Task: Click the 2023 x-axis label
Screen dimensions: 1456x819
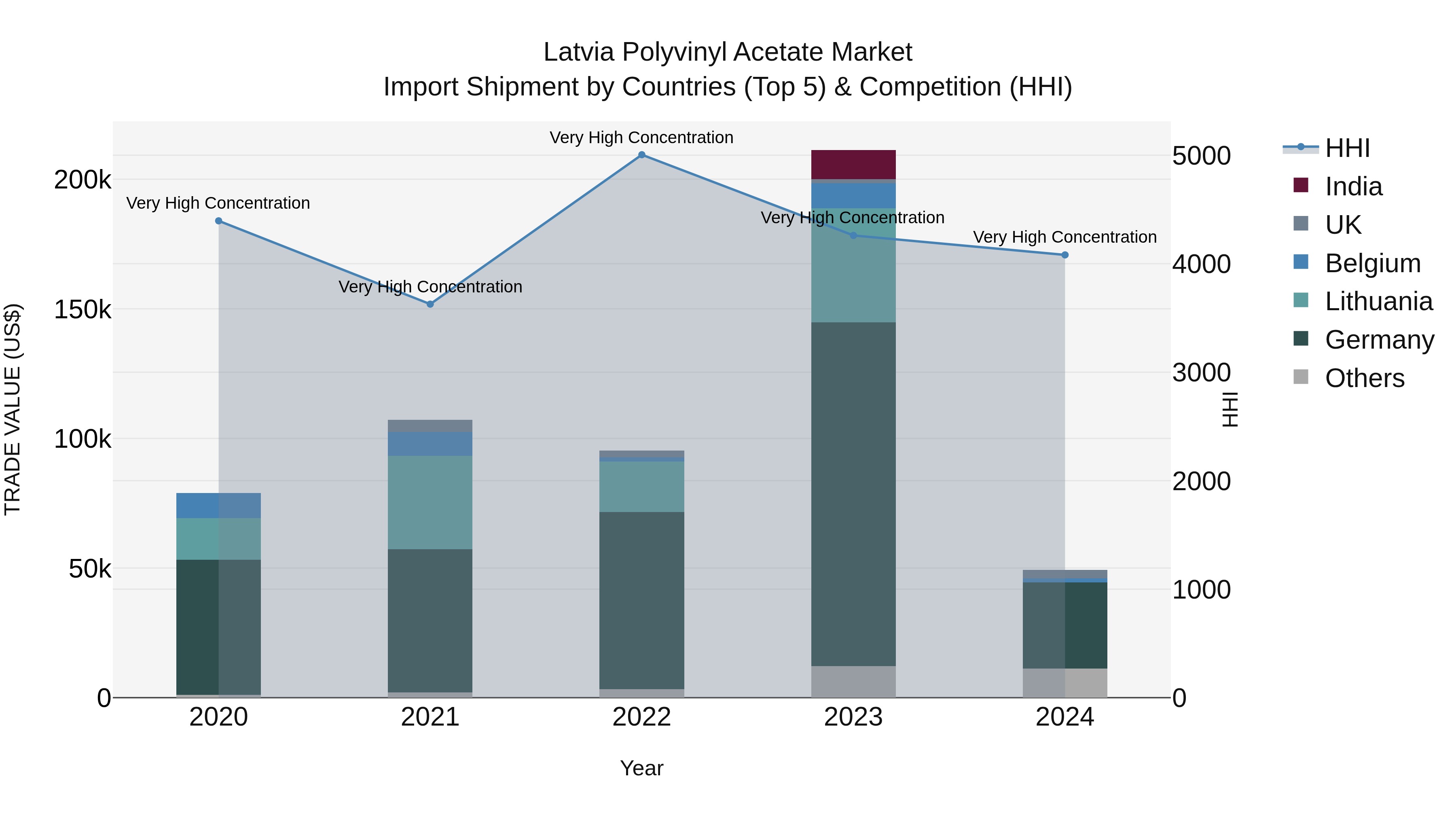Action: click(853, 717)
